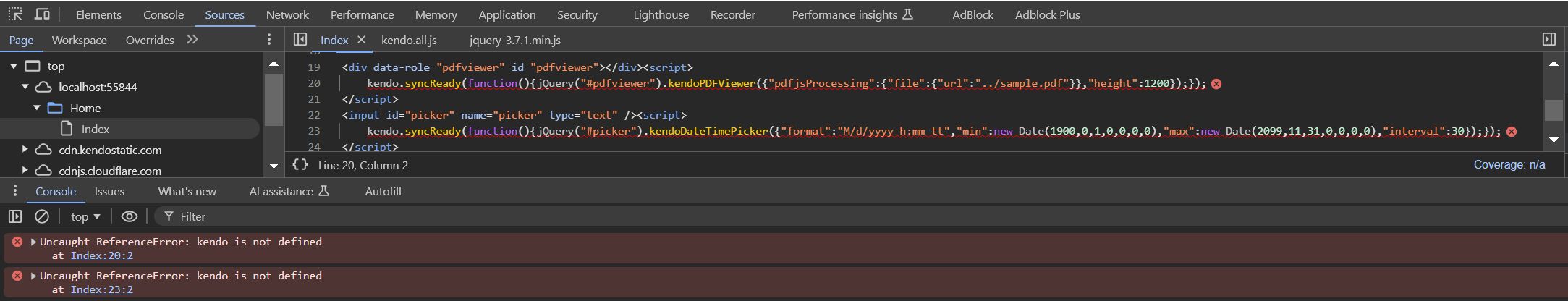1568x301 pixels.
Task: Switch to the Console panel tab
Action: coord(164,14)
